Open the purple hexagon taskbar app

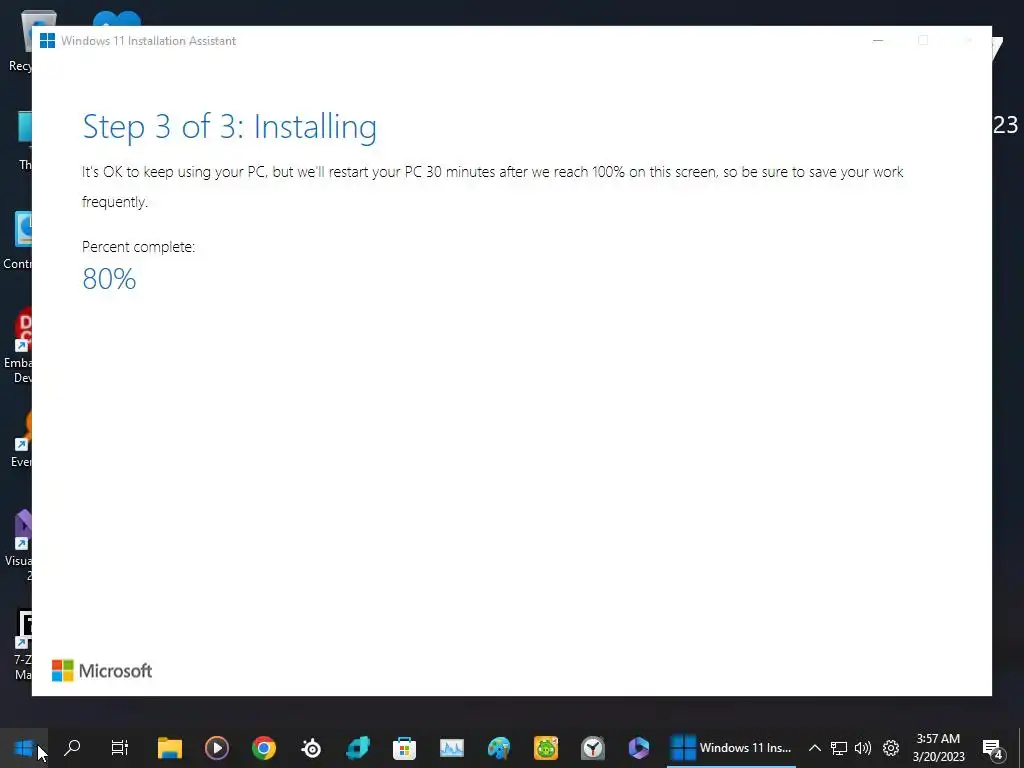point(639,748)
